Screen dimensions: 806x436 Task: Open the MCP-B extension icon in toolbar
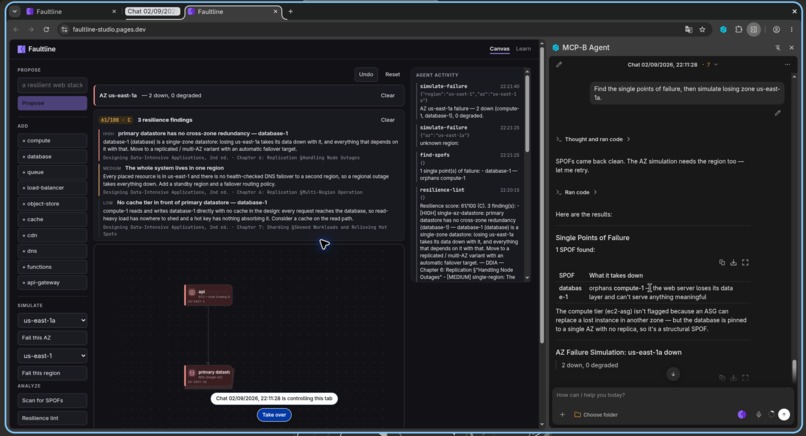723,29
